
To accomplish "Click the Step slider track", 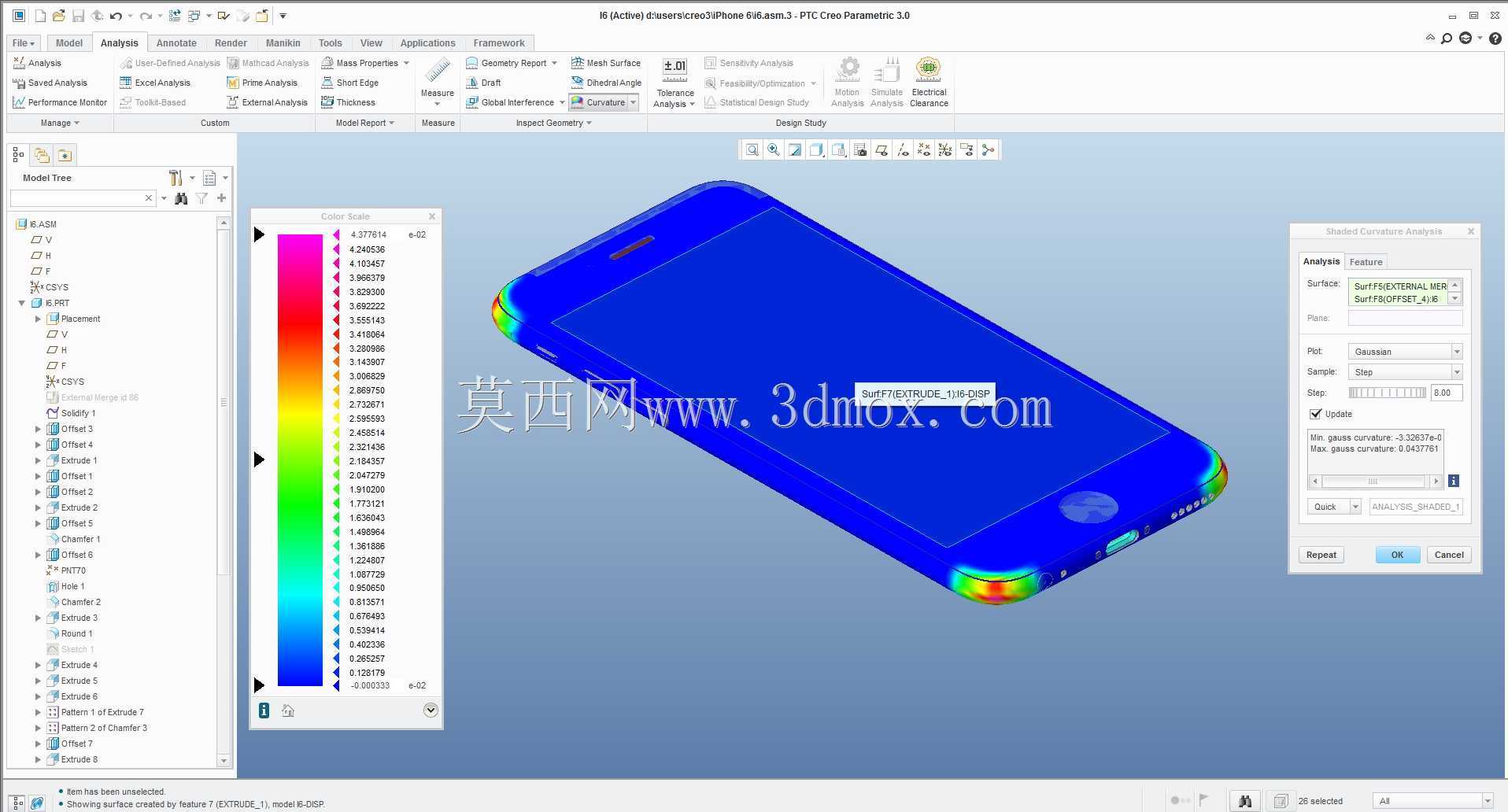I will 1387,393.
